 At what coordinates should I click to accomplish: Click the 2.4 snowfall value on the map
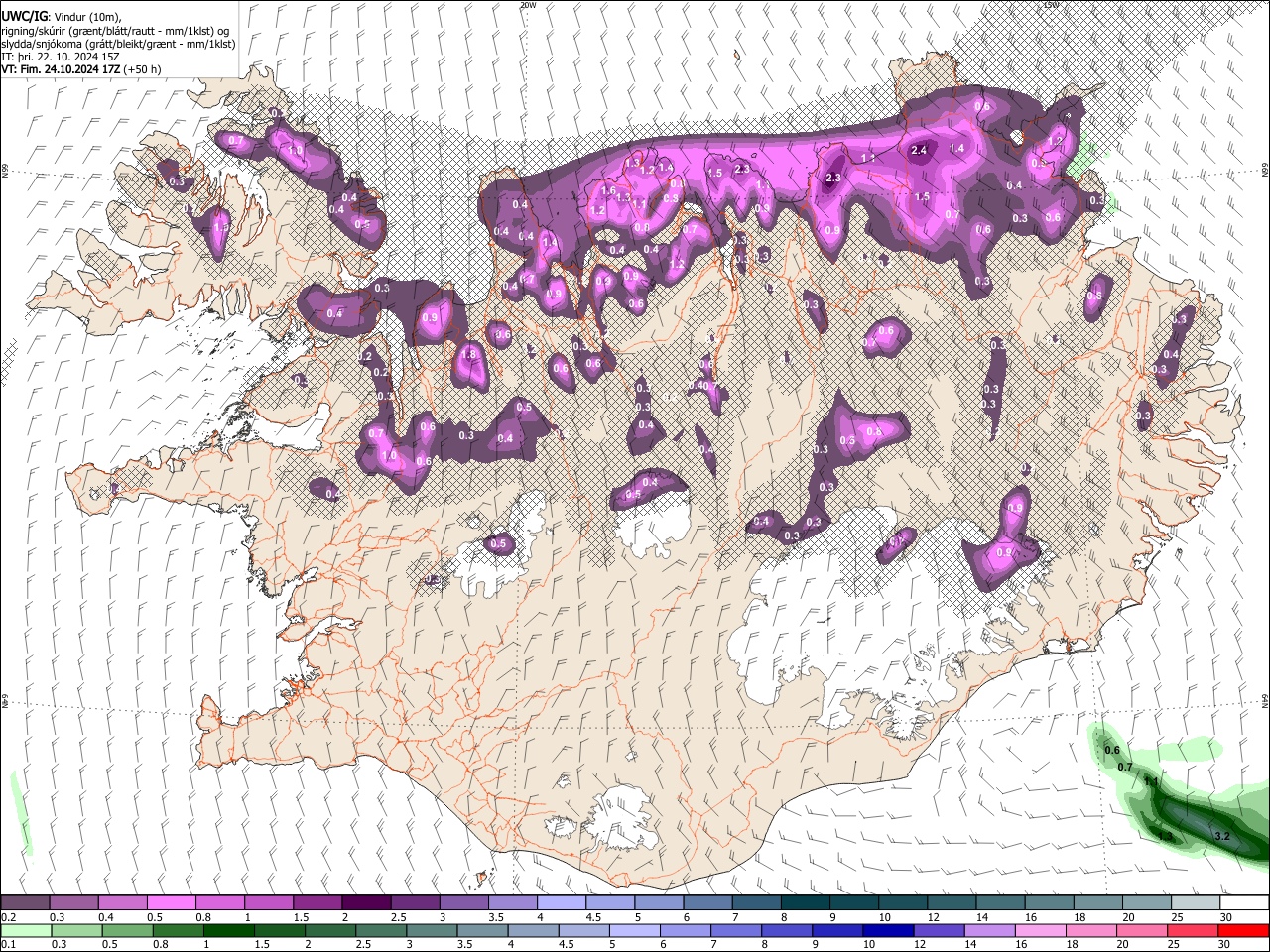(919, 150)
